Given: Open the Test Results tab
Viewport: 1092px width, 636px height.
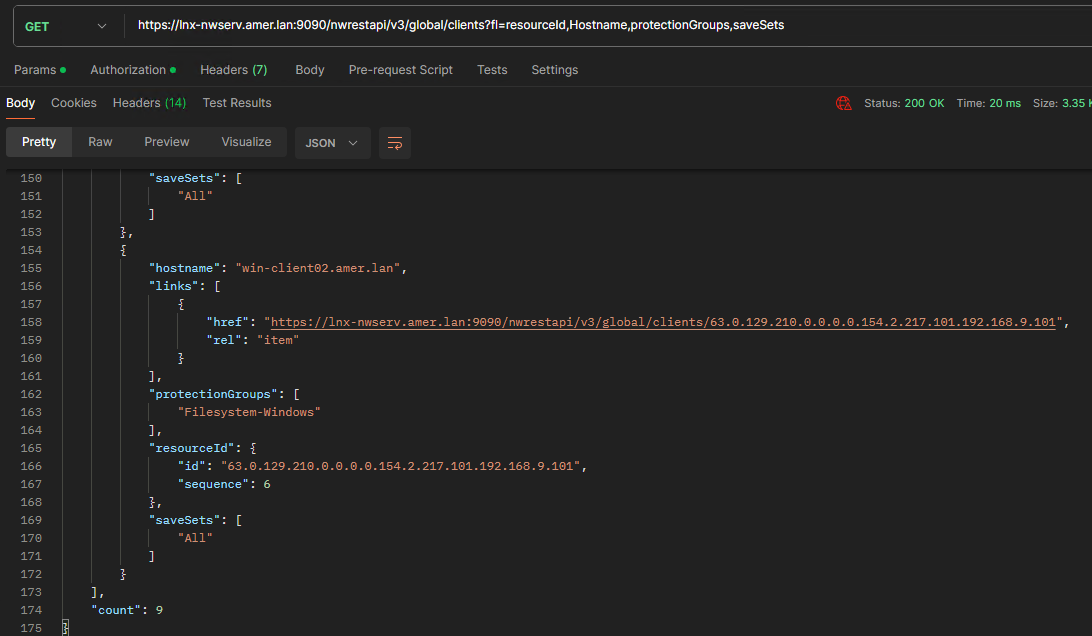Looking at the screenshot, I should pyautogui.click(x=237, y=103).
